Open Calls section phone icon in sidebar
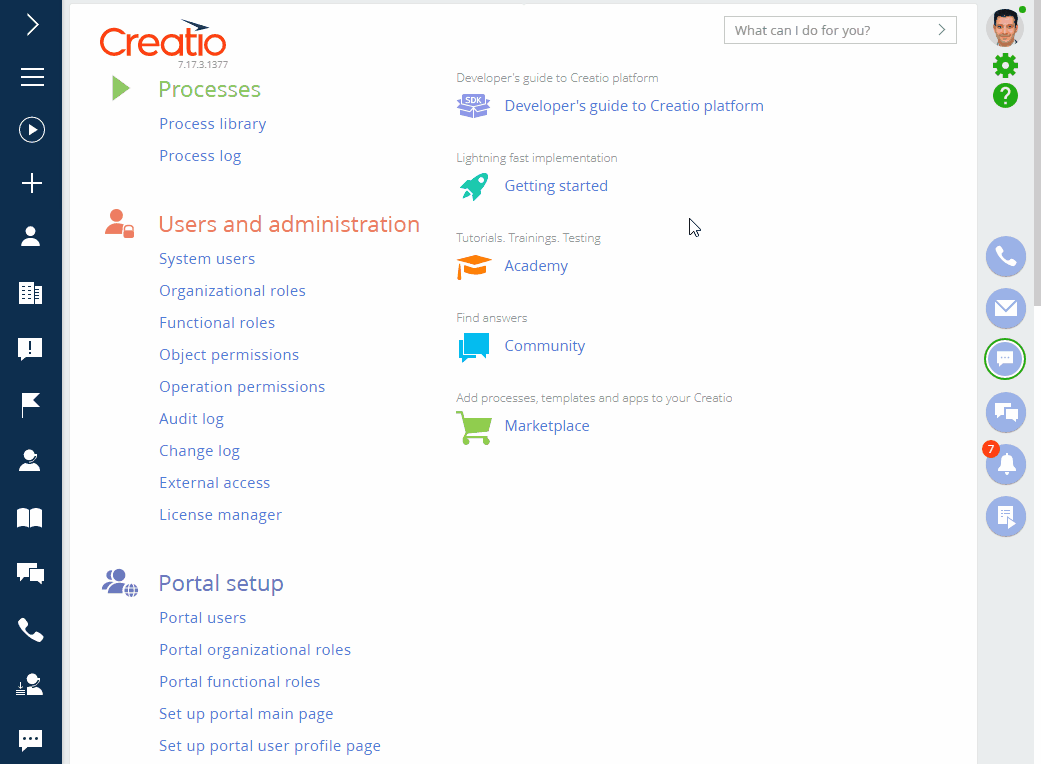1041x764 pixels. [31, 630]
